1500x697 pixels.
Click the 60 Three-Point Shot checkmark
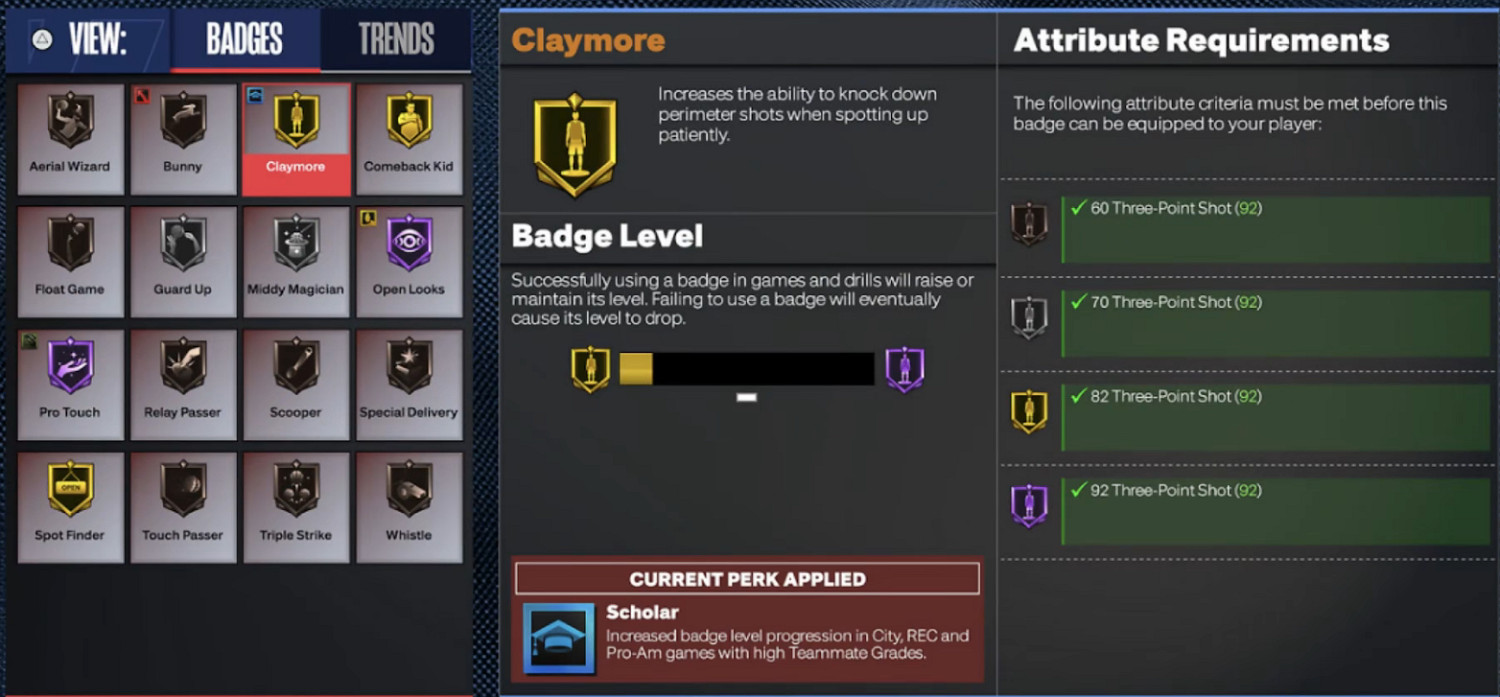pos(1078,208)
